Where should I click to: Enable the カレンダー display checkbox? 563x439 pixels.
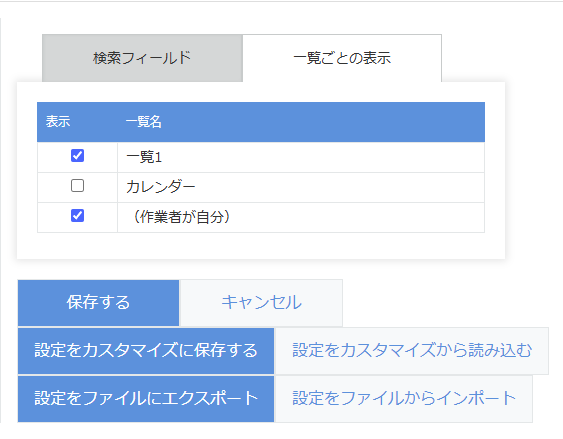(78, 186)
